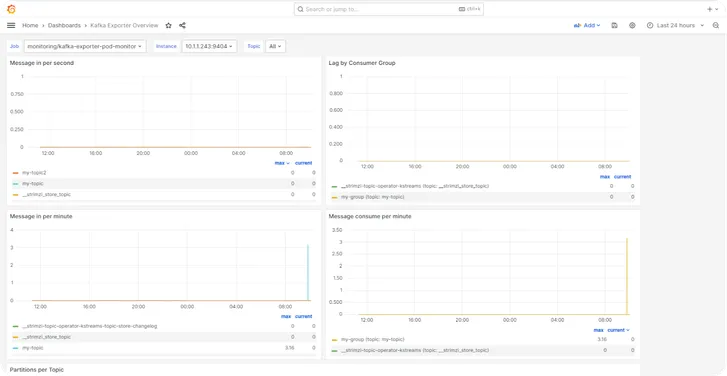
Task: Open the Job variable dropdown
Action: point(85,46)
